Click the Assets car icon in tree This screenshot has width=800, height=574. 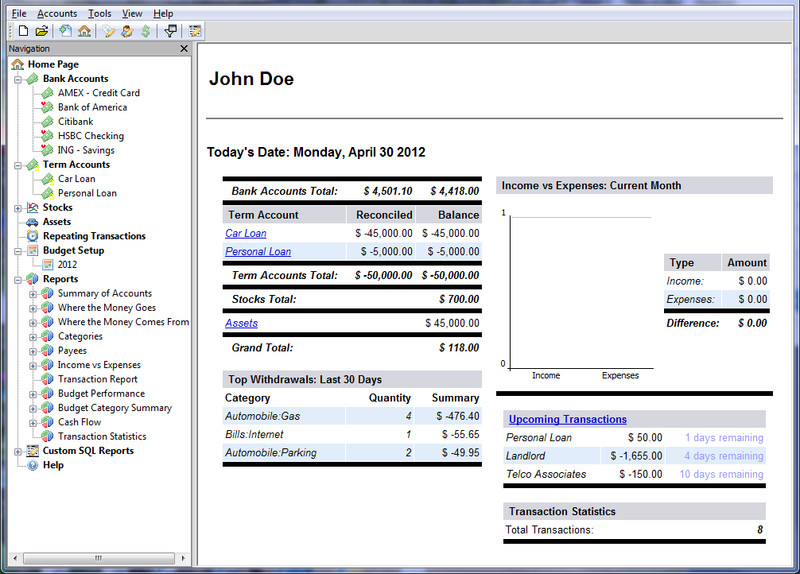tap(33, 222)
